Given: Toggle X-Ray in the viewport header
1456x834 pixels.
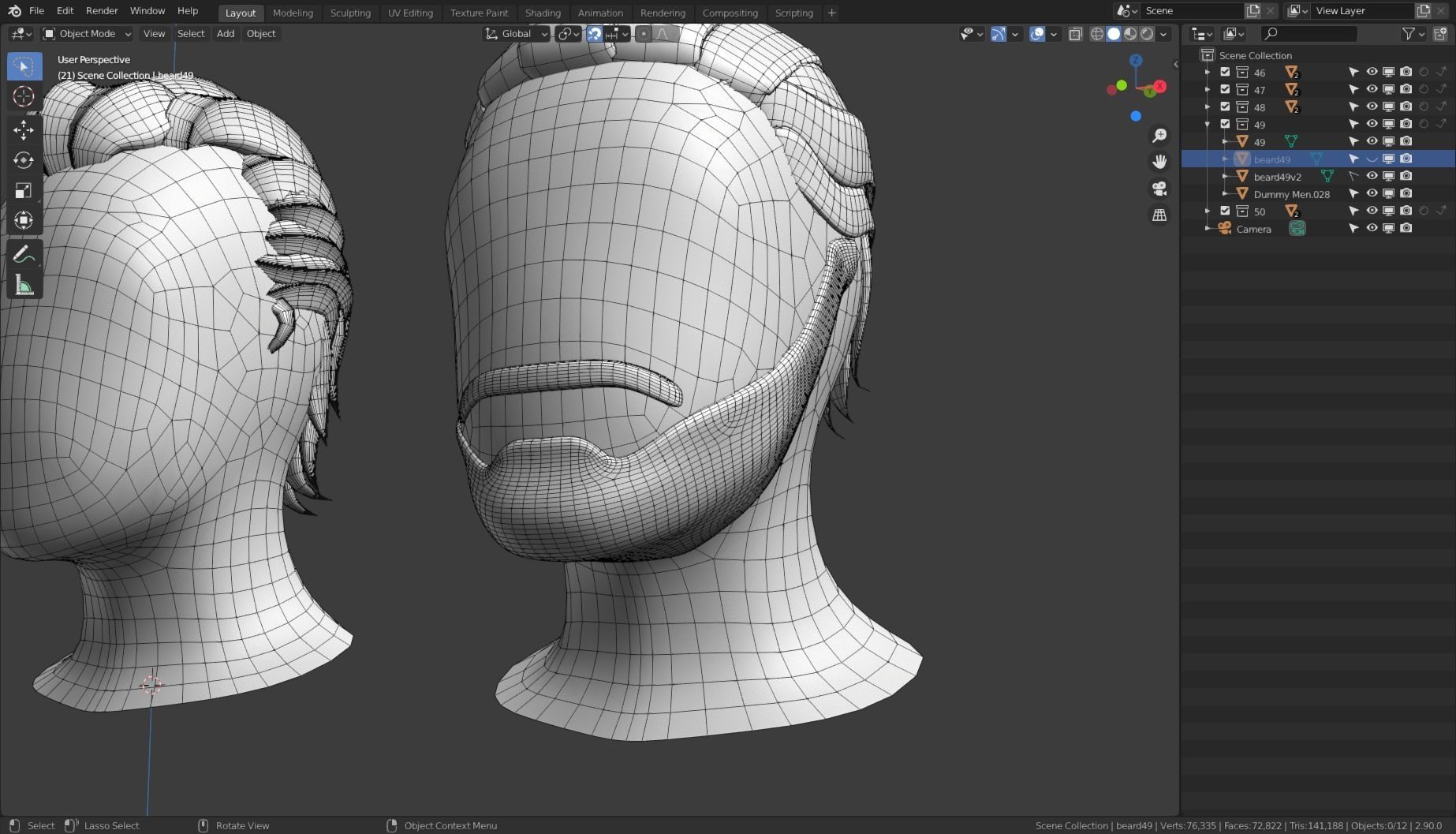Looking at the screenshot, I should click(x=1075, y=34).
